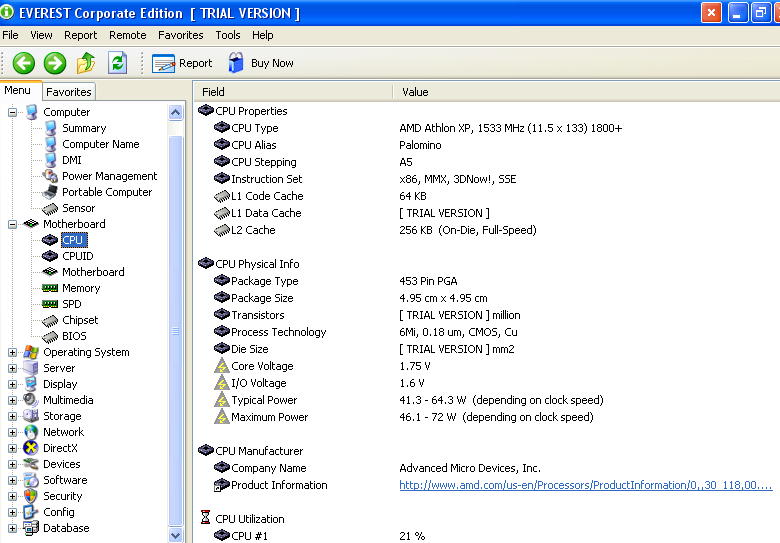780x543 pixels.
Task: Select the Sensor icon in tree
Action: tap(50, 208)
